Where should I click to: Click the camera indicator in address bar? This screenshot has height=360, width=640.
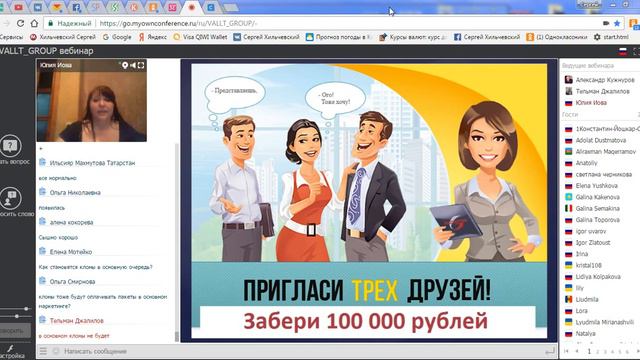point(606,23)
